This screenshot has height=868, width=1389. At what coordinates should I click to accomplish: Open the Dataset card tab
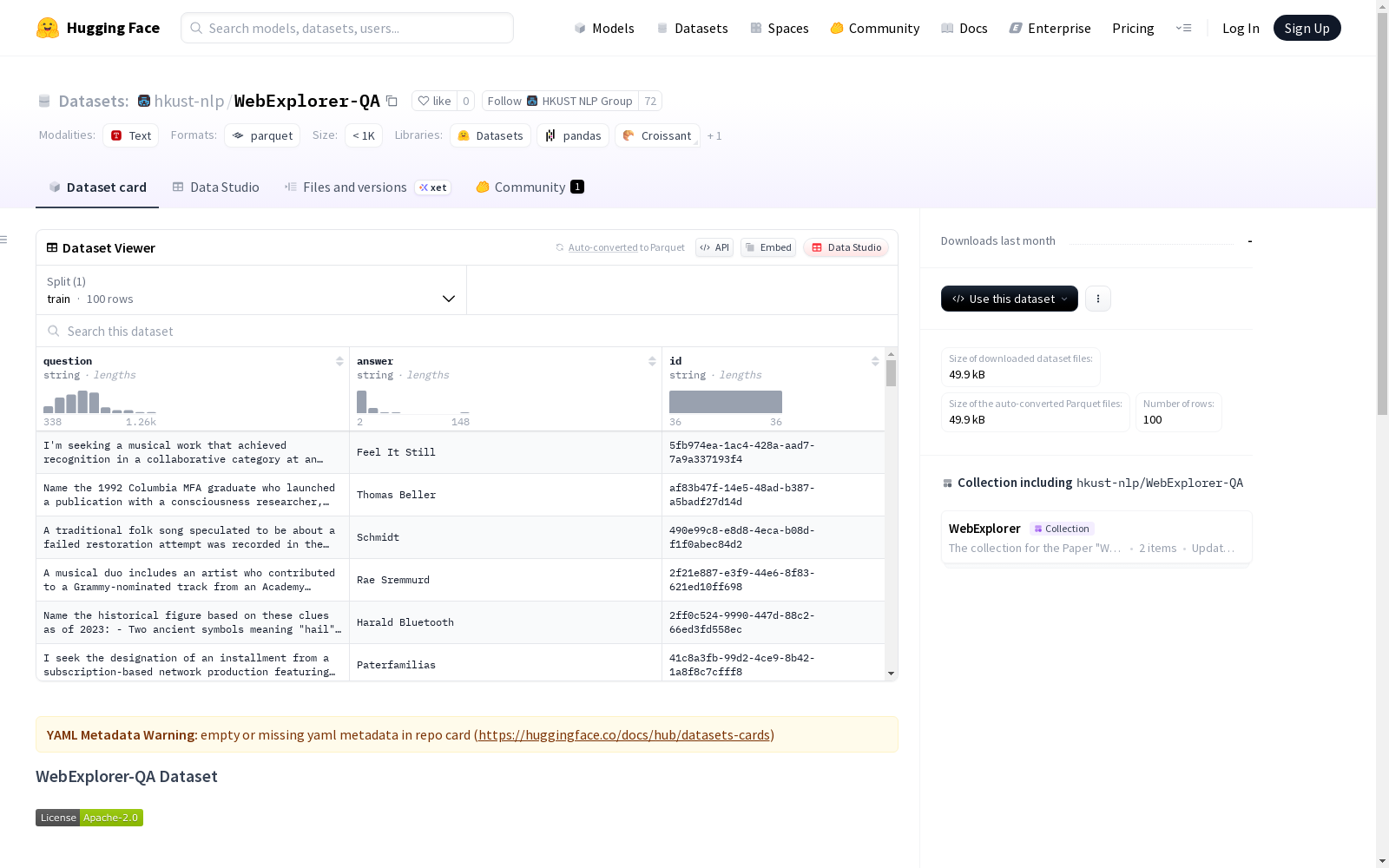tap(97, 187)
